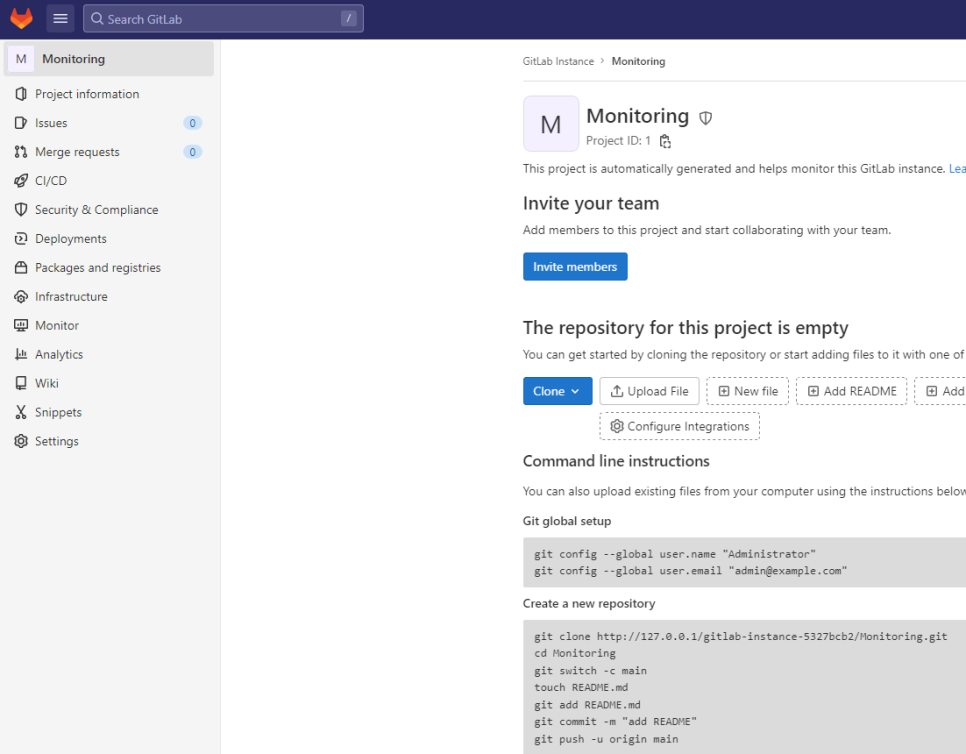The image size is (966, 754).
Task: Click the Merge requests count badge
Action: point(192,152)
